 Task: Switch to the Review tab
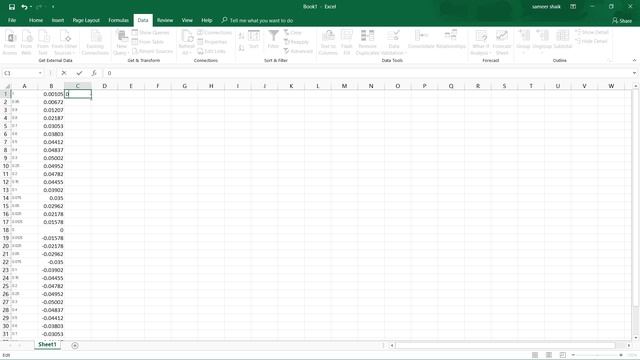(x=165, y=20)
